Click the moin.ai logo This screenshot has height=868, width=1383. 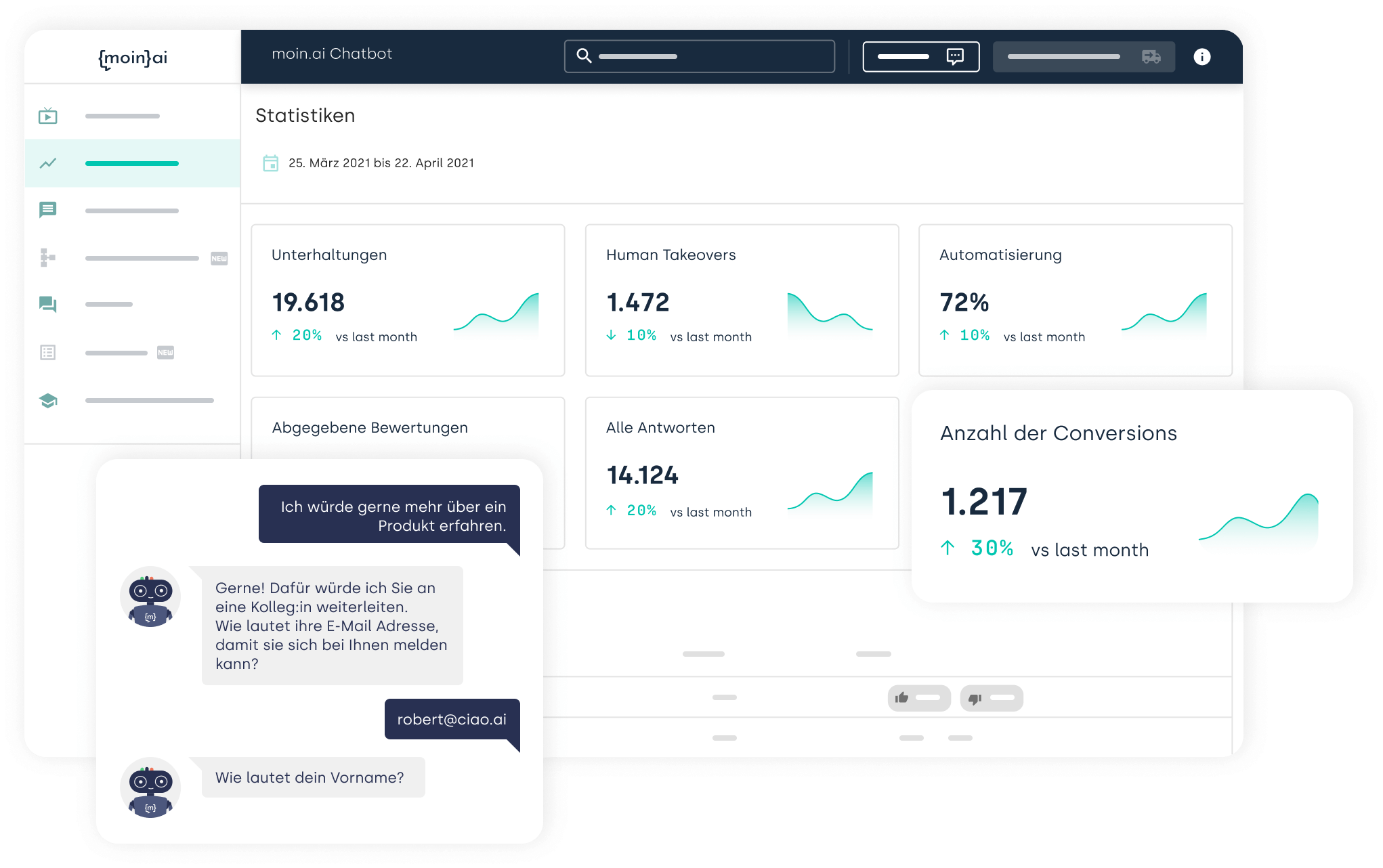133,58
